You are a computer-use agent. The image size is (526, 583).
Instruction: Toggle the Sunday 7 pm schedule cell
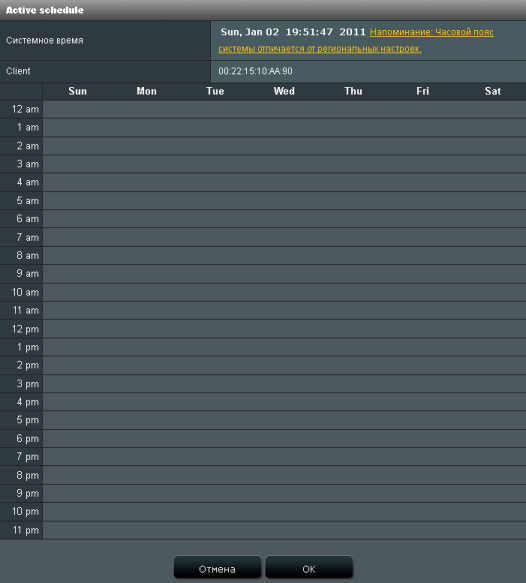point(77,457)
